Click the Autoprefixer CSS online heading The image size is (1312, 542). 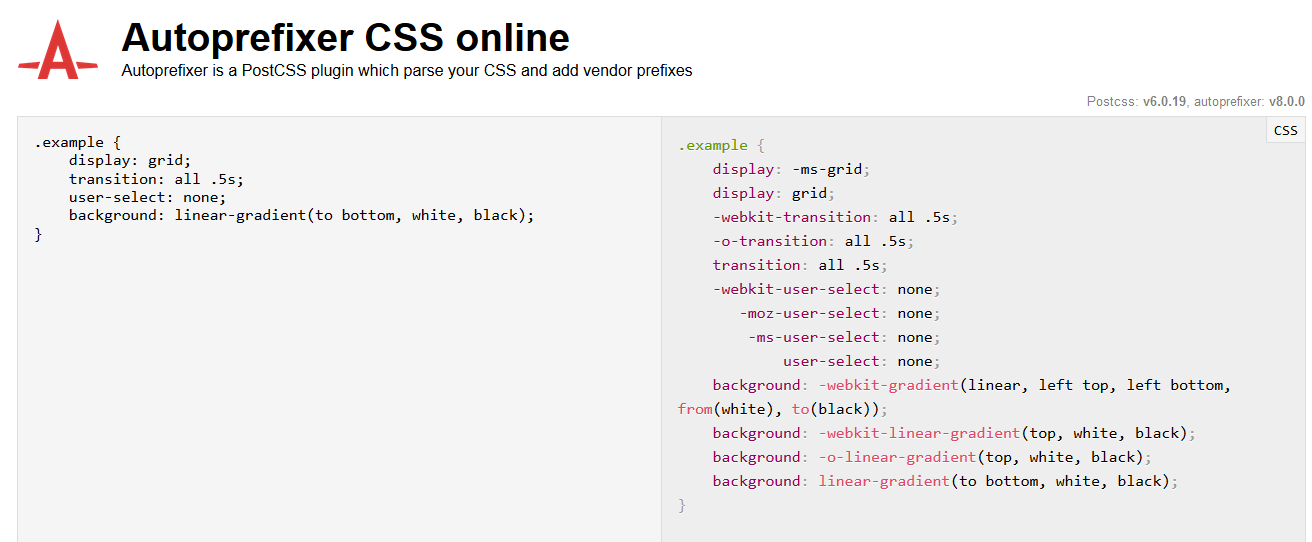(x=345, y=38)
